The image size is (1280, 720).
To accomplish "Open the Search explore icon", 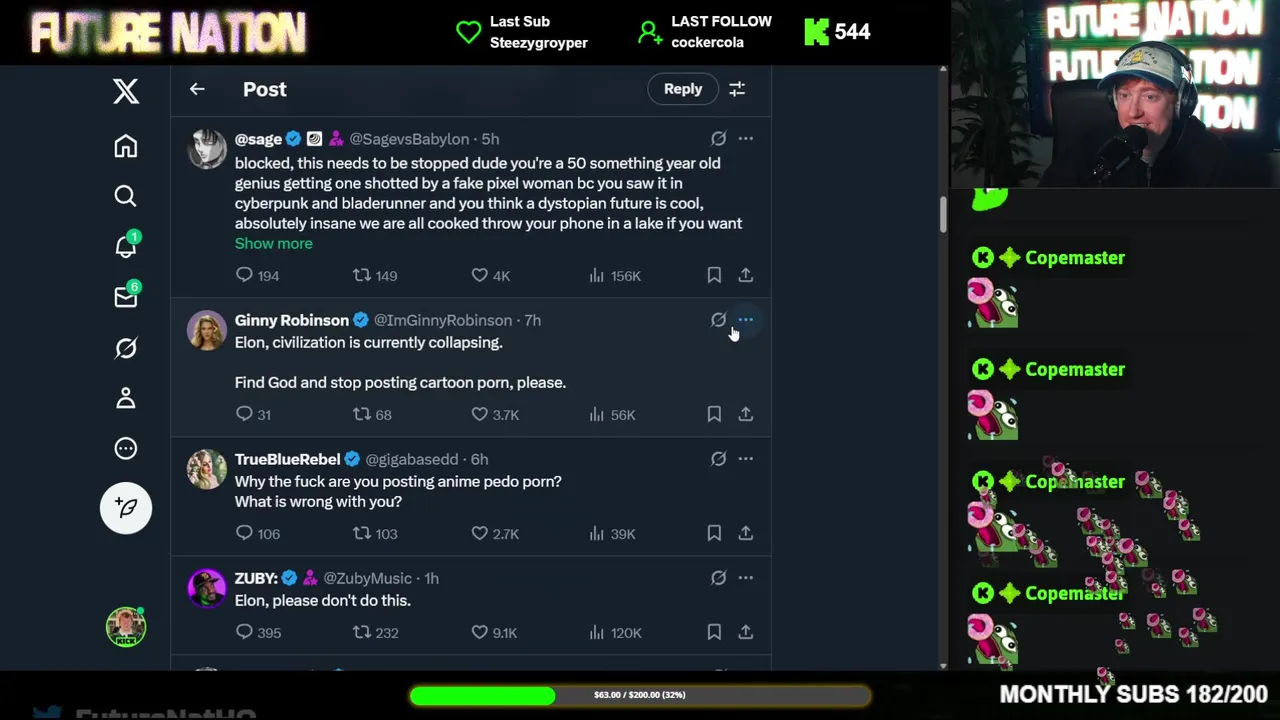I will point(125,196).
